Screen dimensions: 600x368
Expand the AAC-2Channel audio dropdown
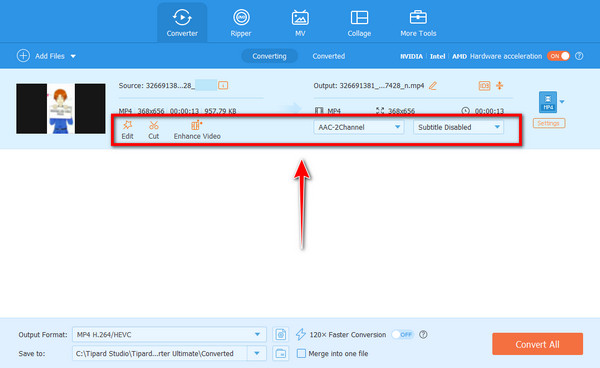coord(359,127)
